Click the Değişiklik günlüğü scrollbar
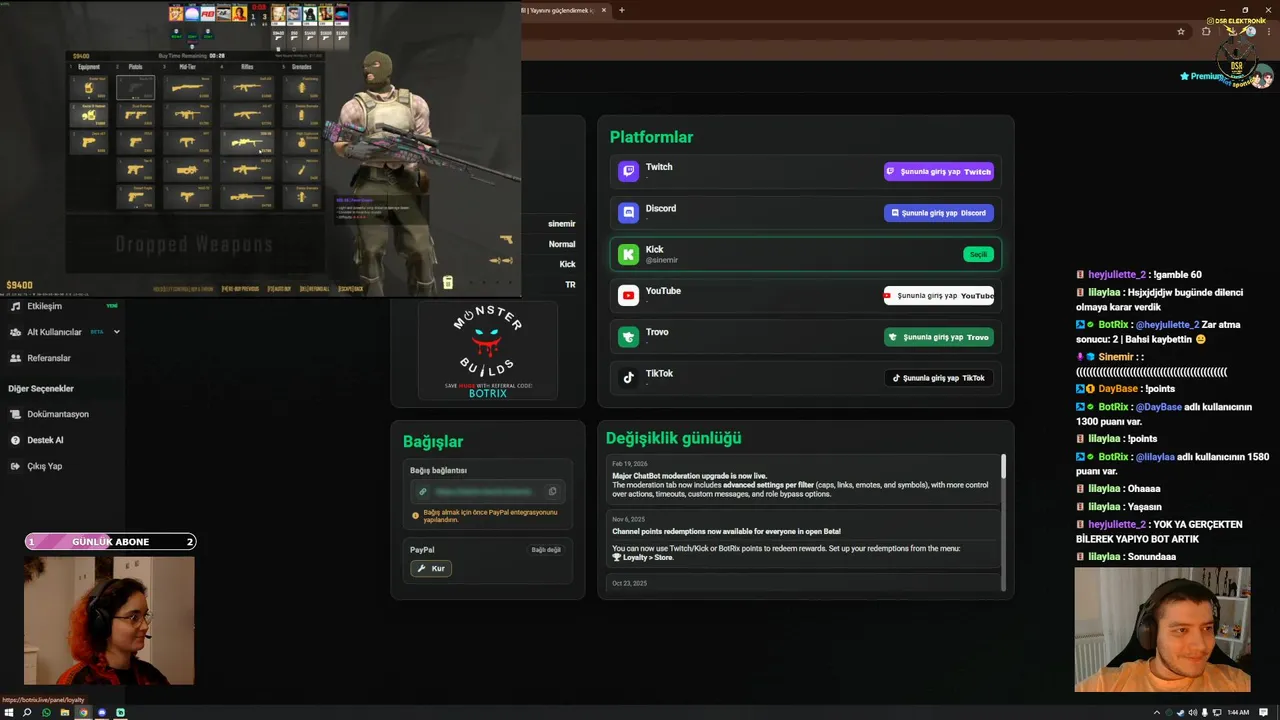The height and width of the screenshot is (720, 1280). tap(1003, 466)
